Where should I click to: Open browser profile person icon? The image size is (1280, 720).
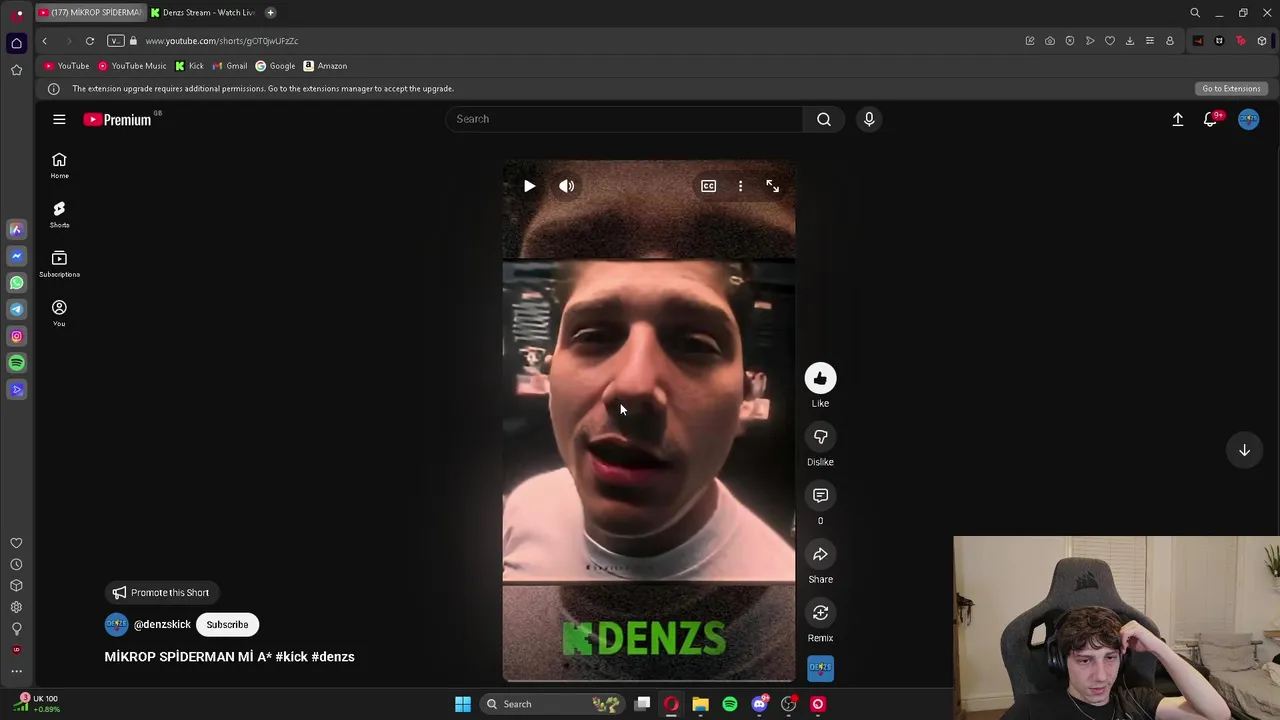click(1170, 41)
